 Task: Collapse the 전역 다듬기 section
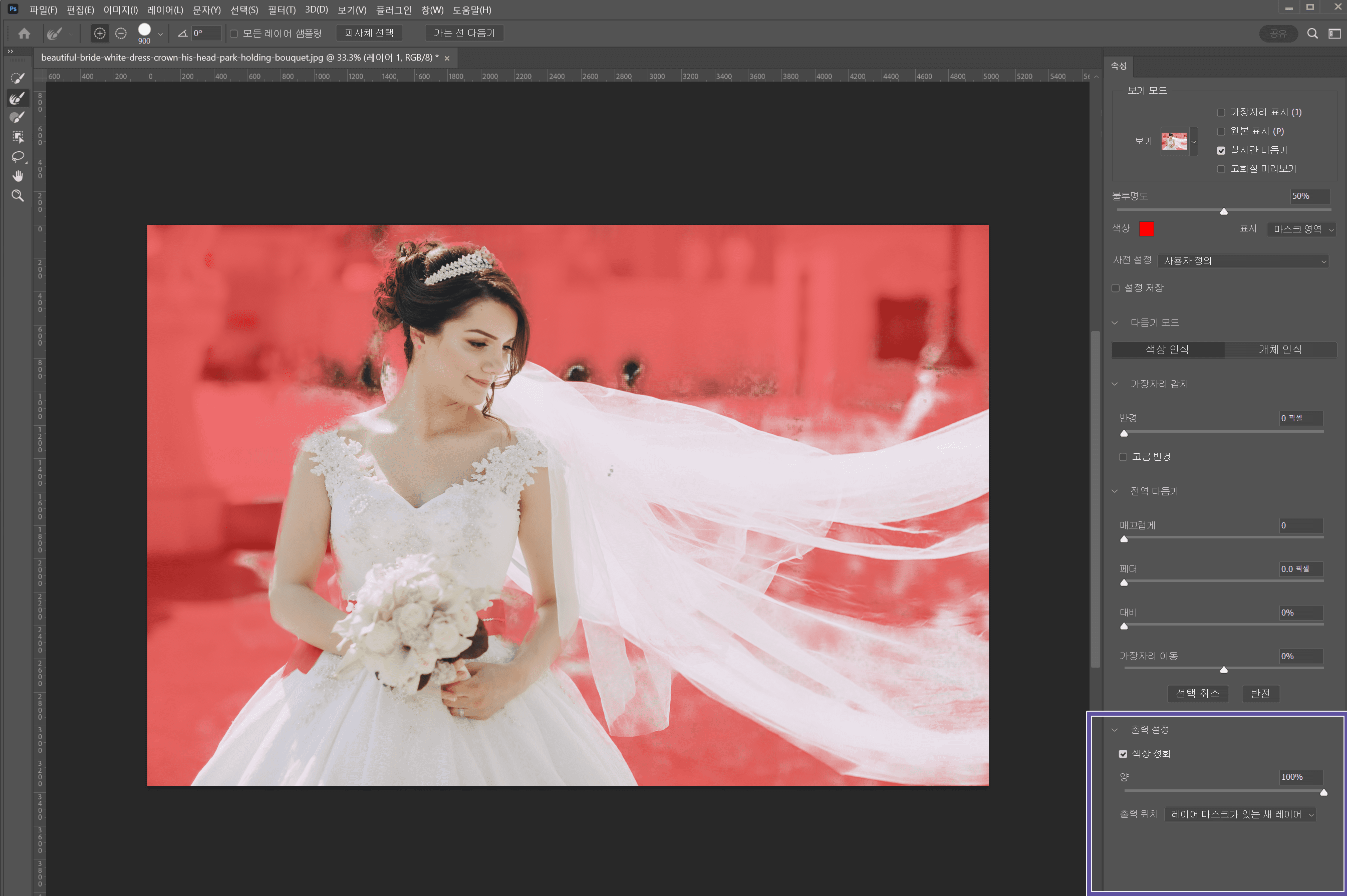(1115, 491)
